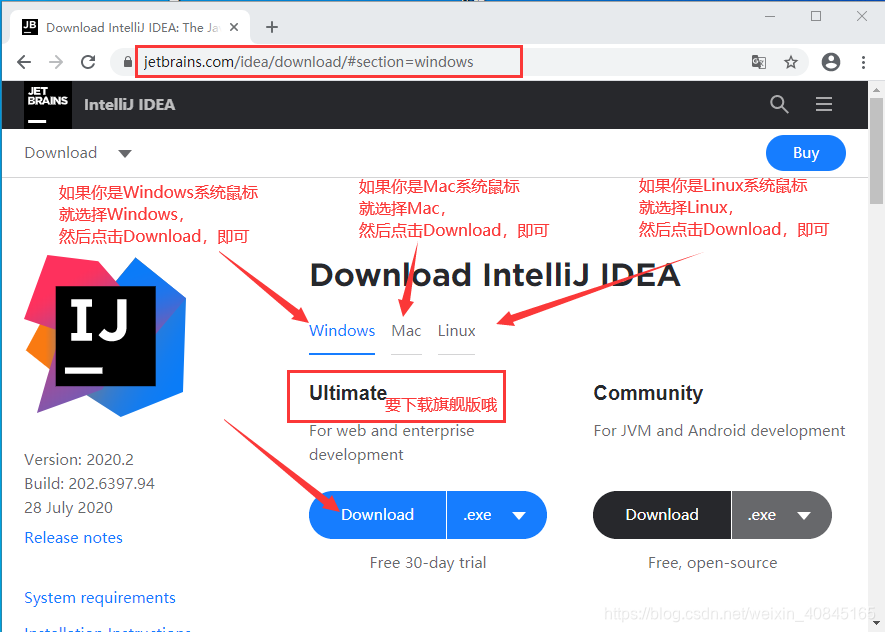885x632 pixels.
Task: Expand the Download dropdown arrow
Action: (x=125, y=153)
